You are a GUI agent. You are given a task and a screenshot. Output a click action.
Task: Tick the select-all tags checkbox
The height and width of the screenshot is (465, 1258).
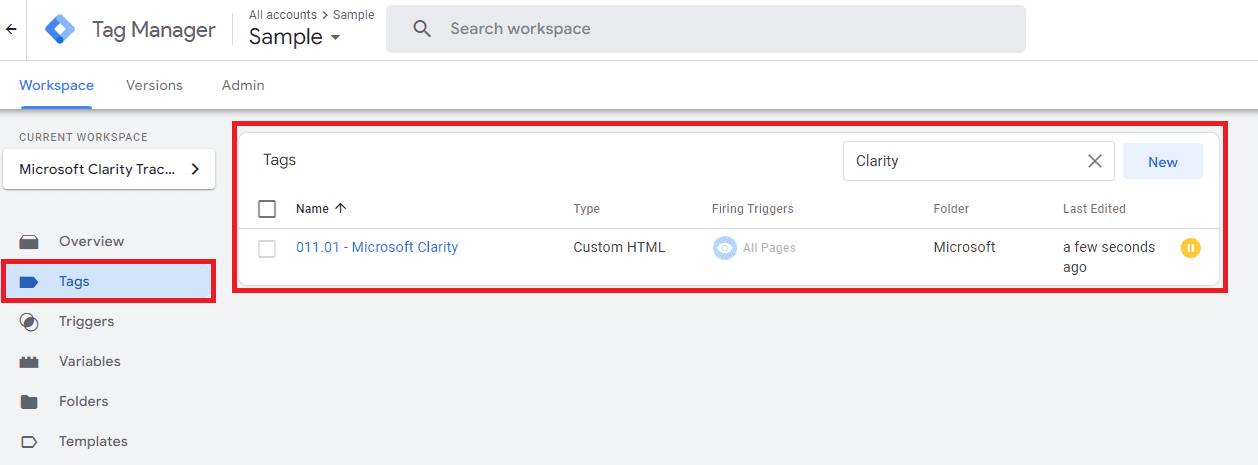click(267, 209)
